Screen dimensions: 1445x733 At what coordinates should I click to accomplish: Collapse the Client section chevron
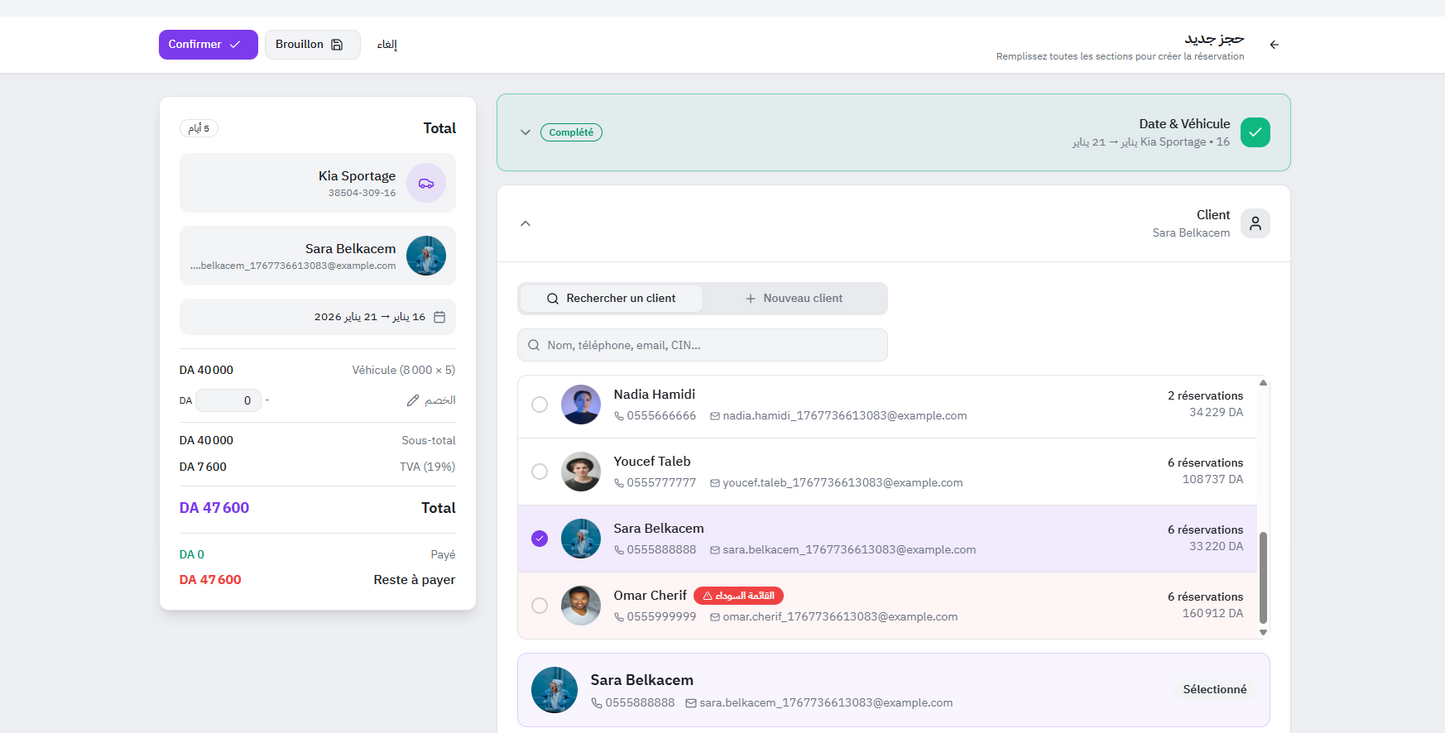click(525, 223)
